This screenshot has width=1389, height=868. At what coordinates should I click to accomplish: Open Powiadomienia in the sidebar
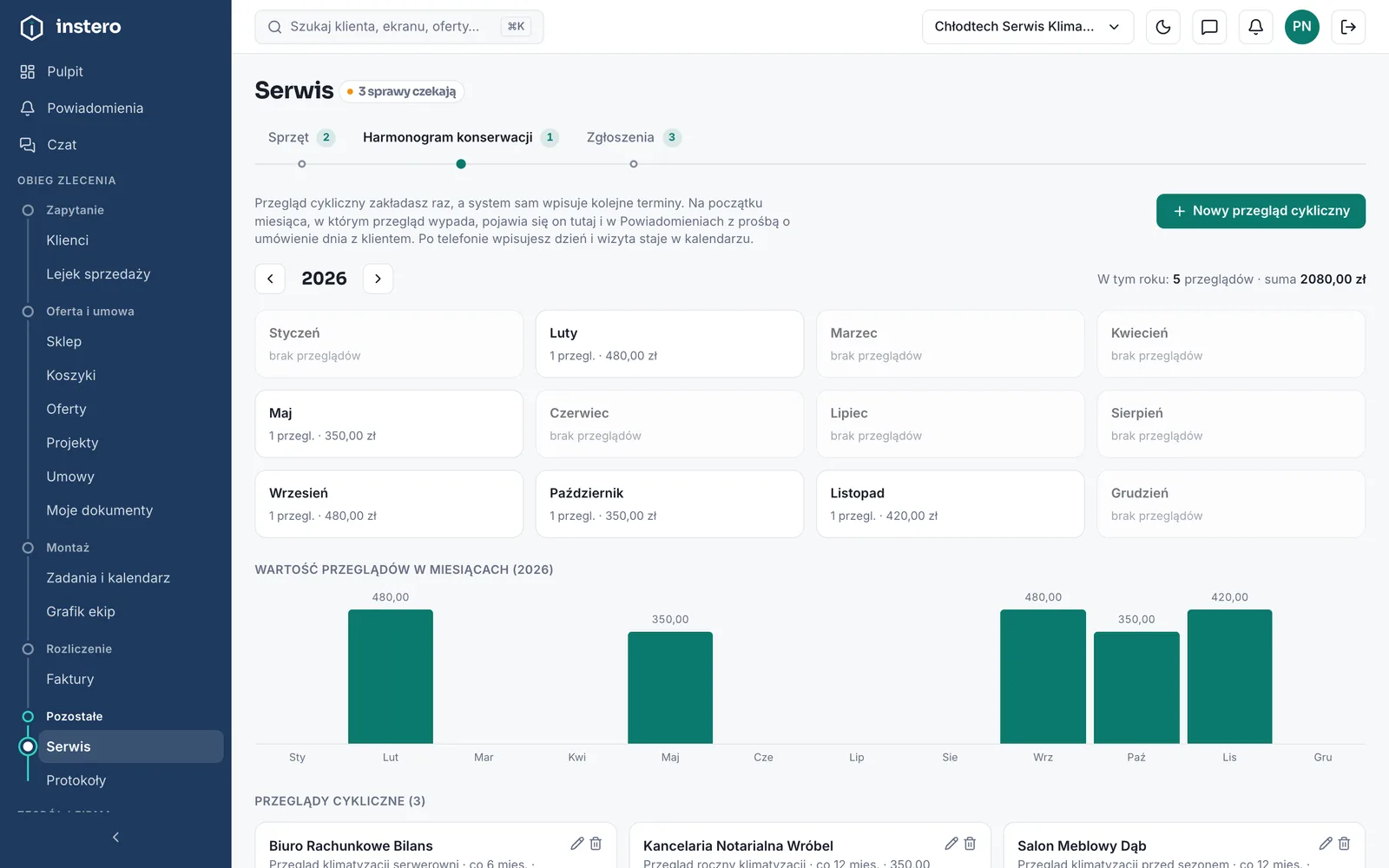tap(115, 108)
